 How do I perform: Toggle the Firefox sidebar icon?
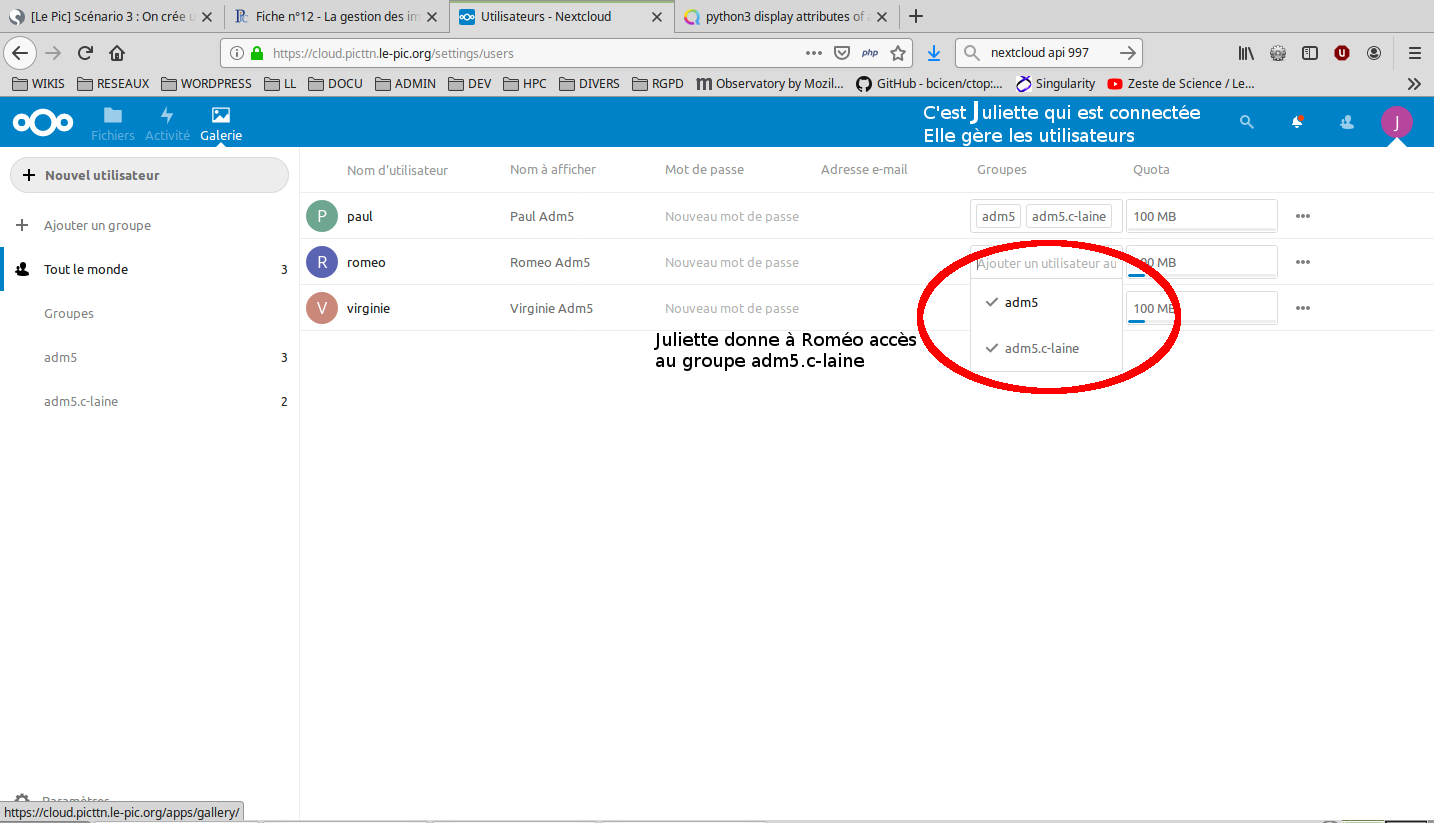coord(1310,53)
